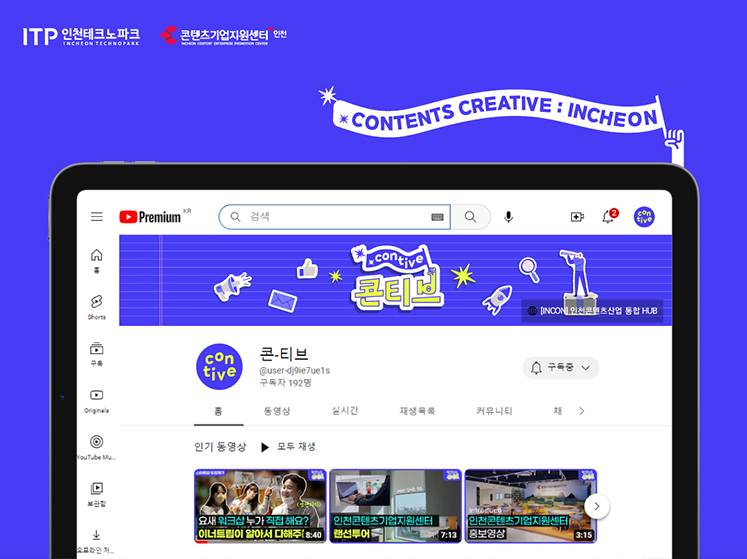Open Shorts in the sidebar
Image resolution: width=747 pixels, height=559 pixels.
tap(97, 307)
